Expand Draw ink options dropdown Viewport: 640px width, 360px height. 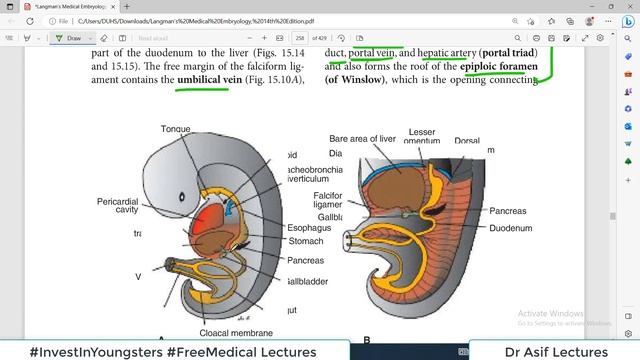90,38
